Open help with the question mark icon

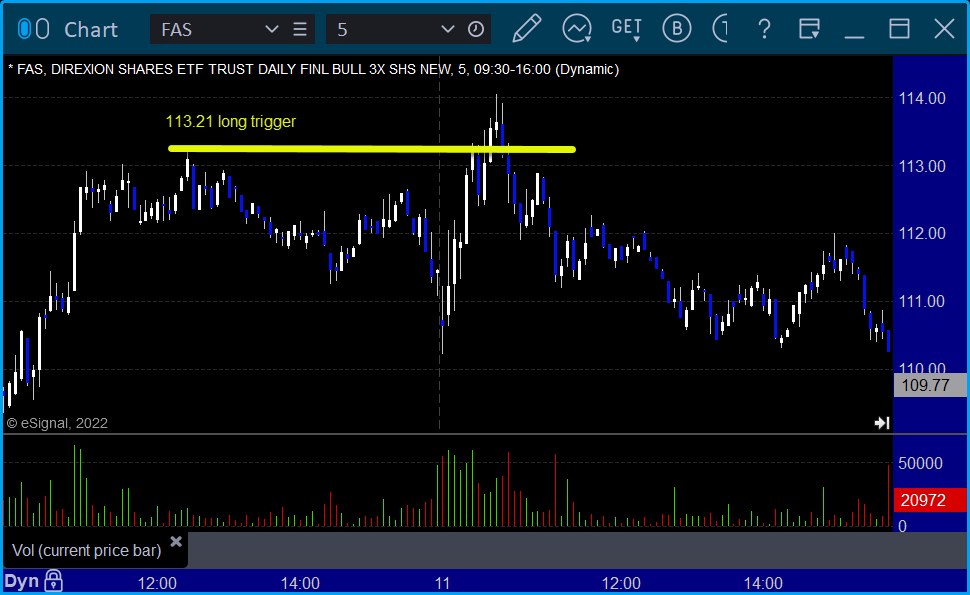tap(764, 29)
